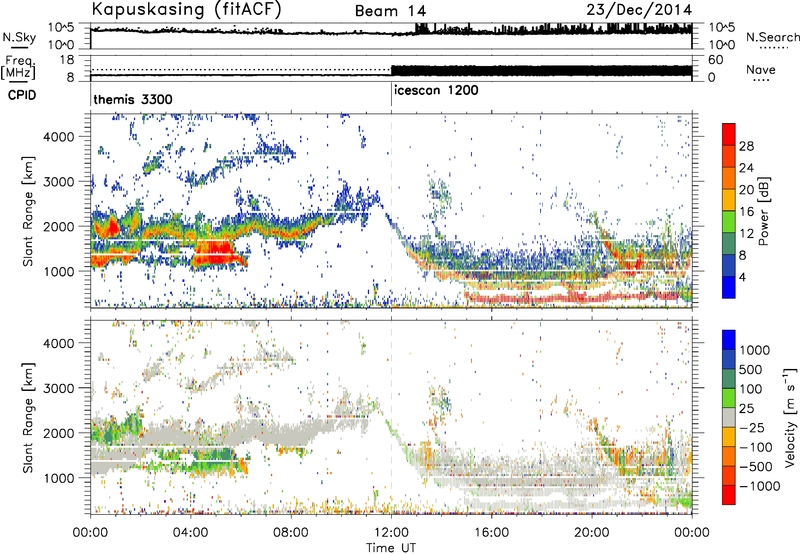800x554 pixels.
Task: Click the blue top of velocity colorbar
Action: tap(729, 340)
